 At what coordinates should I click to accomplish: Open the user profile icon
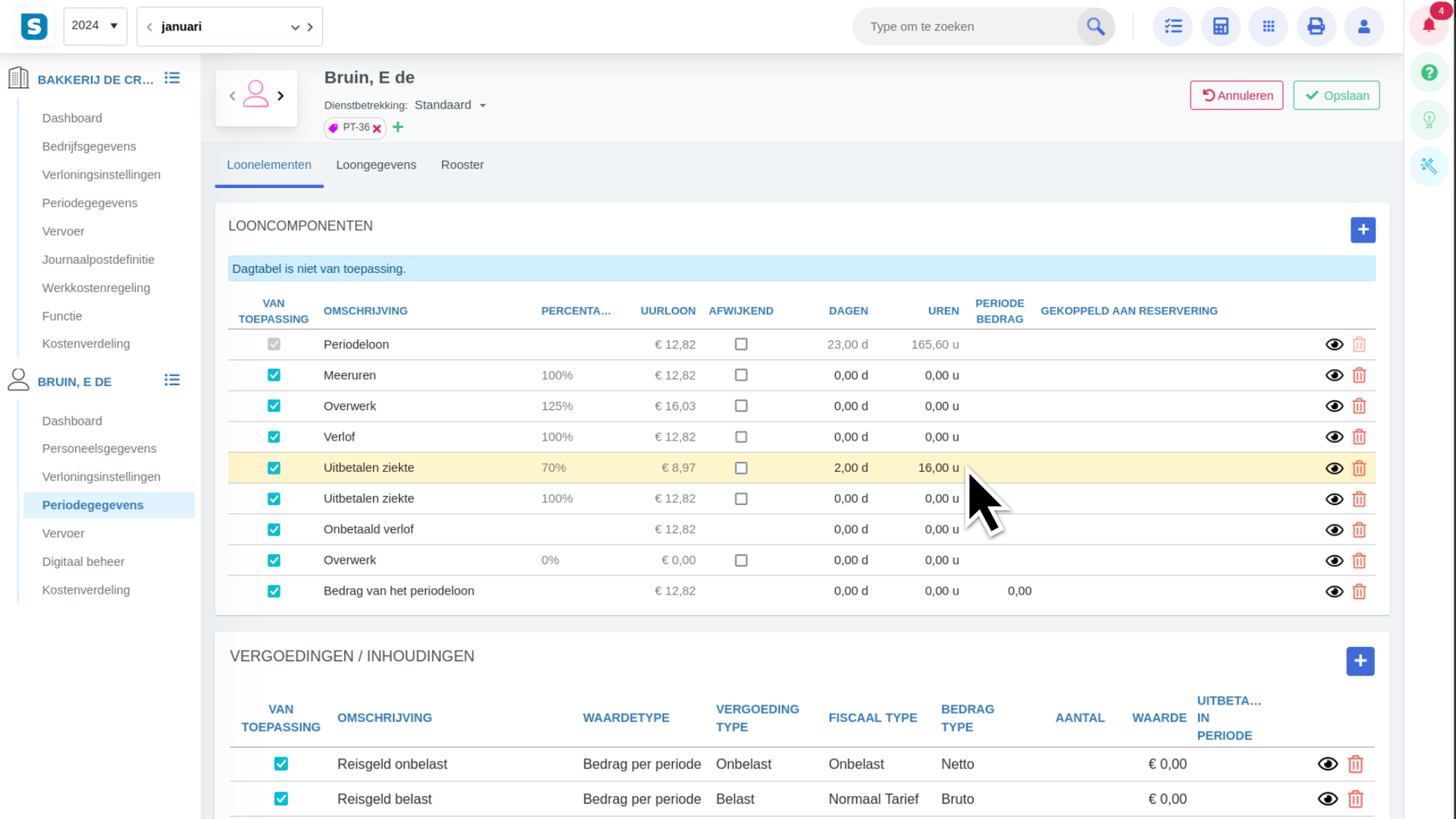pos(1364,27)
